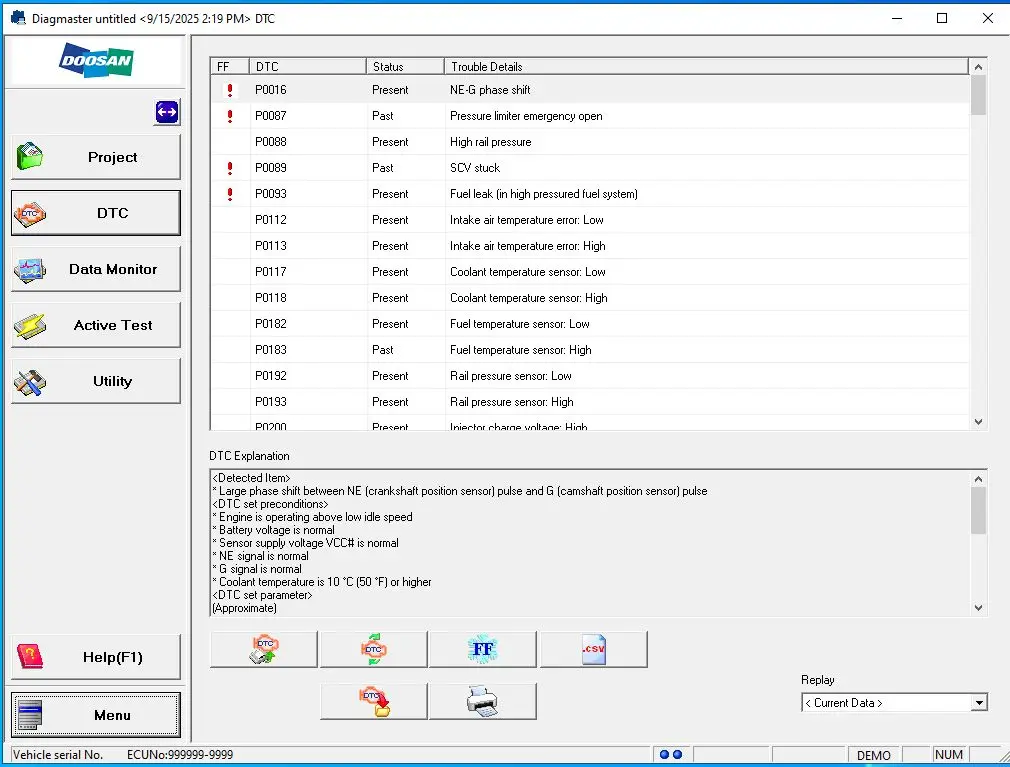Click the Active Test lightning icon
This screenshot has height=767, width=1010.
[30, 326]
